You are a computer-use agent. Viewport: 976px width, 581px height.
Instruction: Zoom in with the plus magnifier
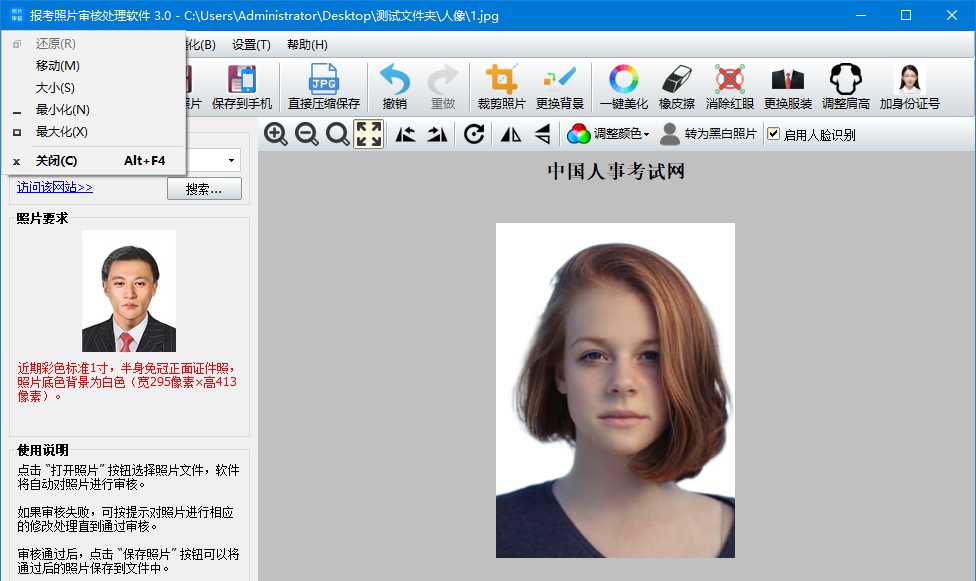pos(276,134)
